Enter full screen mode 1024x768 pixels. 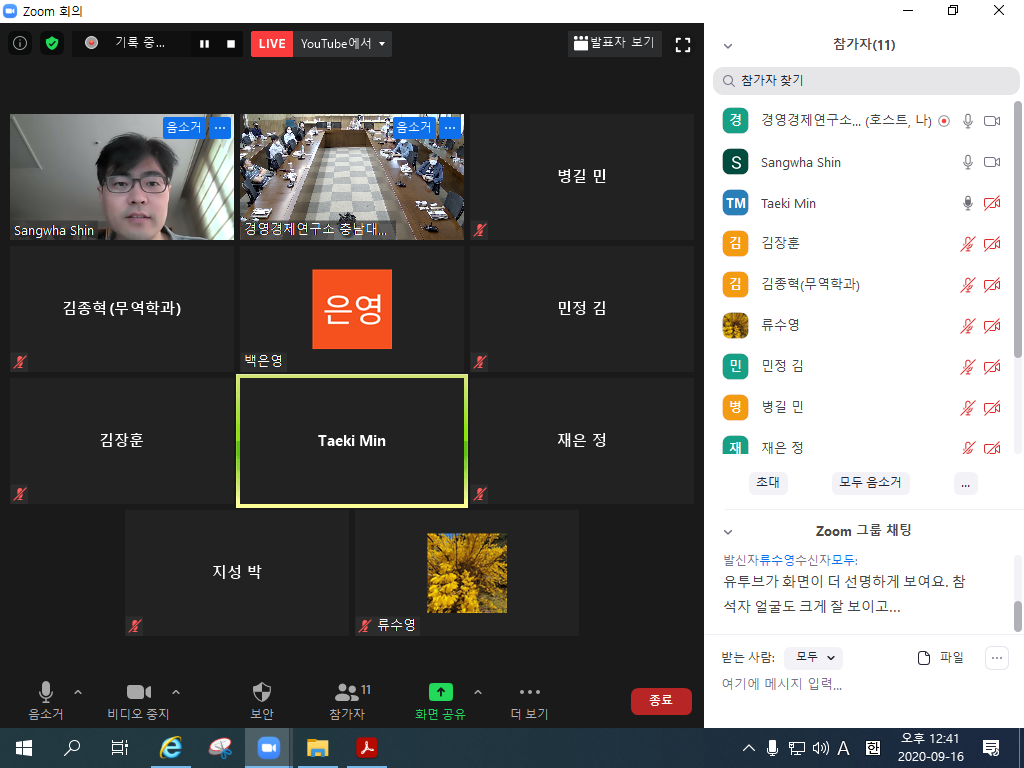[683, 44]
